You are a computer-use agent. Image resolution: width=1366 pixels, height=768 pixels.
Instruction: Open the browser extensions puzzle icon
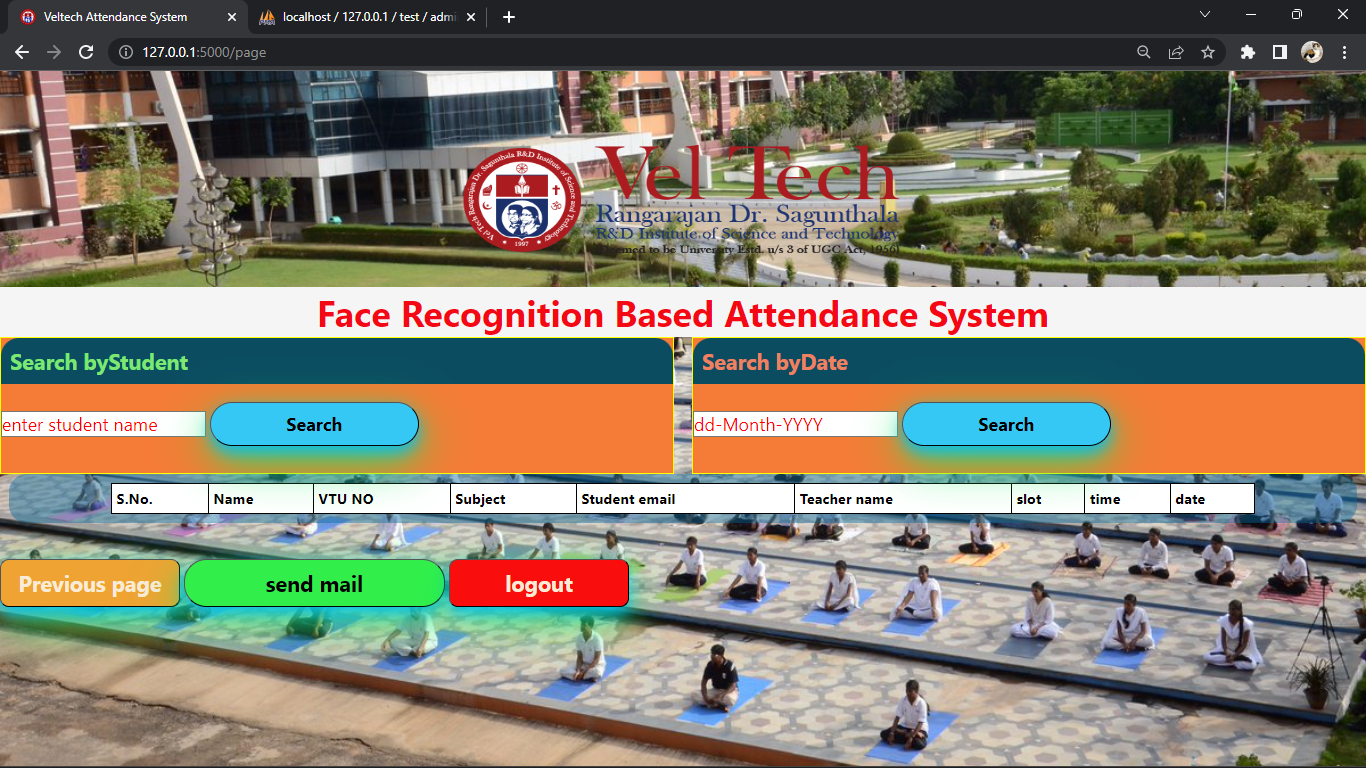coord(1247,51)
